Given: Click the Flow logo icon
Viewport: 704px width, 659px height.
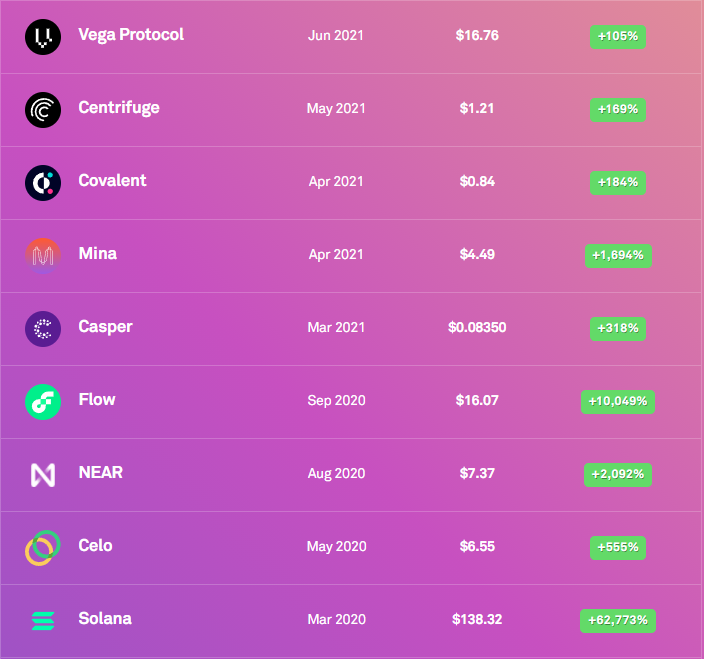Looking at the screenshot, I should tap(43, 402).
